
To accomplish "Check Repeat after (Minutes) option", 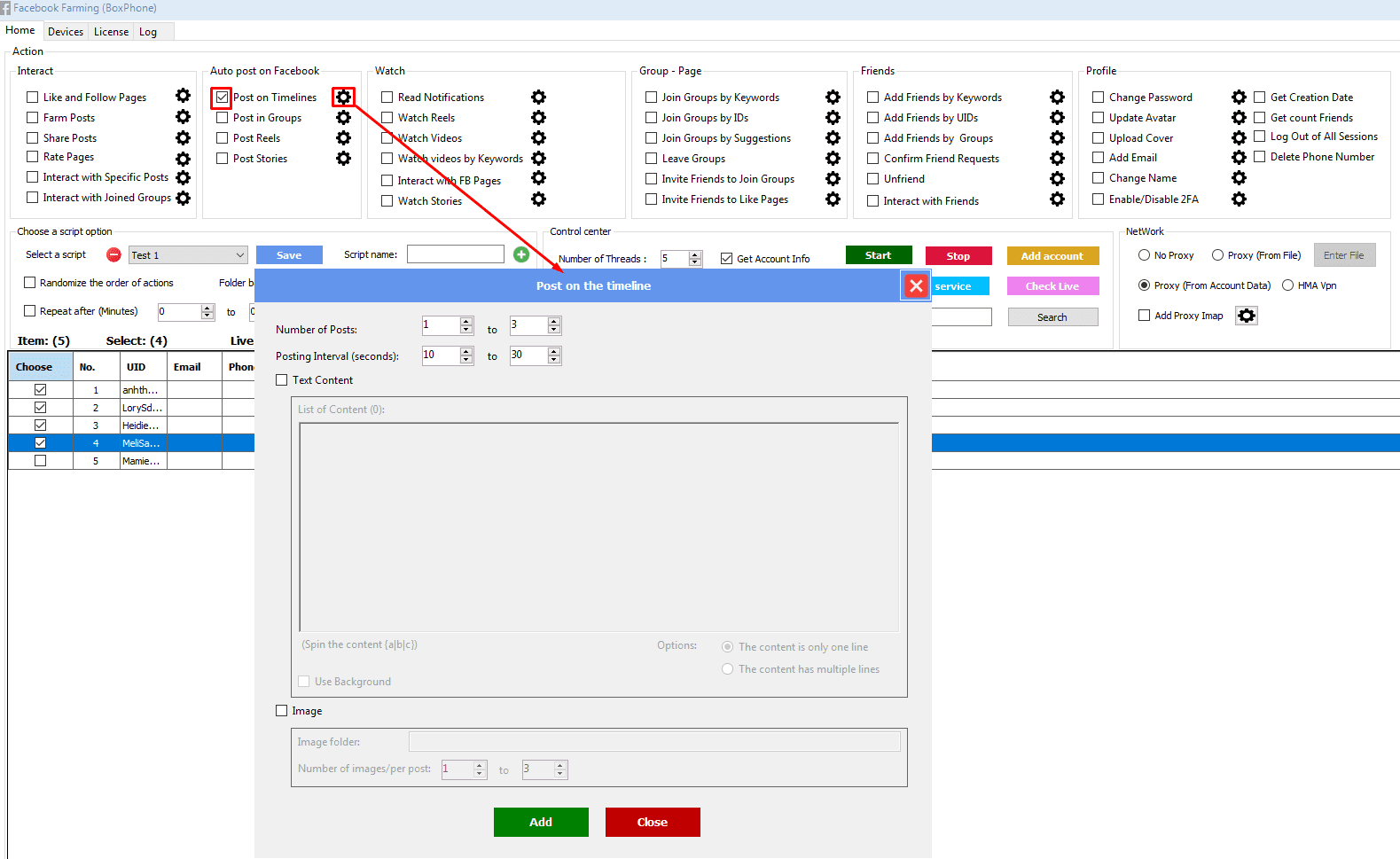I will click(30, 310).
